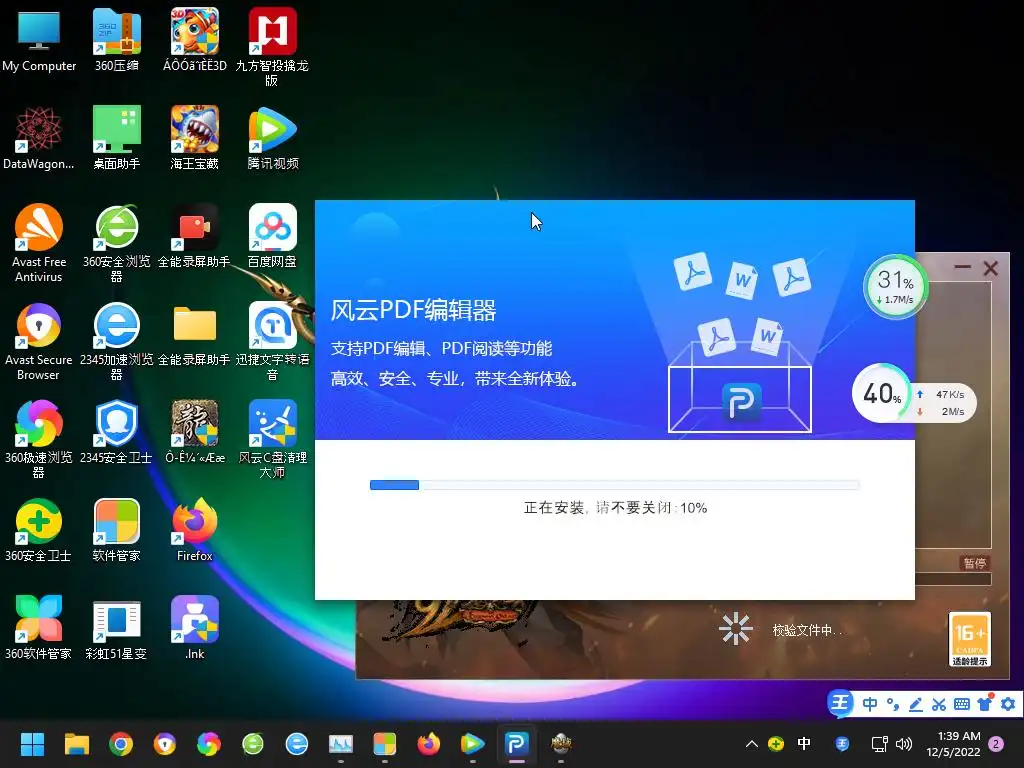Open Firefox from the taskbar
This screenshot has height=768, width=1024.
[x=428, y=744]
